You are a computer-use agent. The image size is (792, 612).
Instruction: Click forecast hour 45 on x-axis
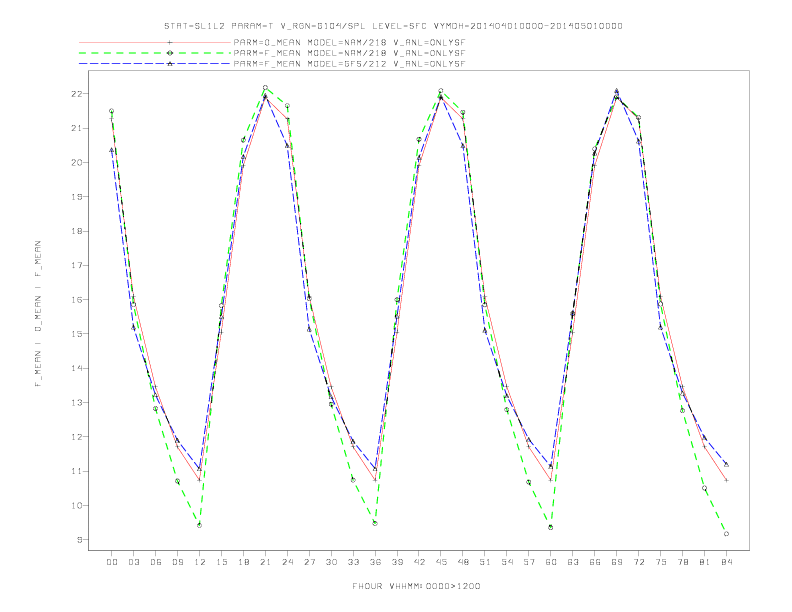tap(441, 562)
